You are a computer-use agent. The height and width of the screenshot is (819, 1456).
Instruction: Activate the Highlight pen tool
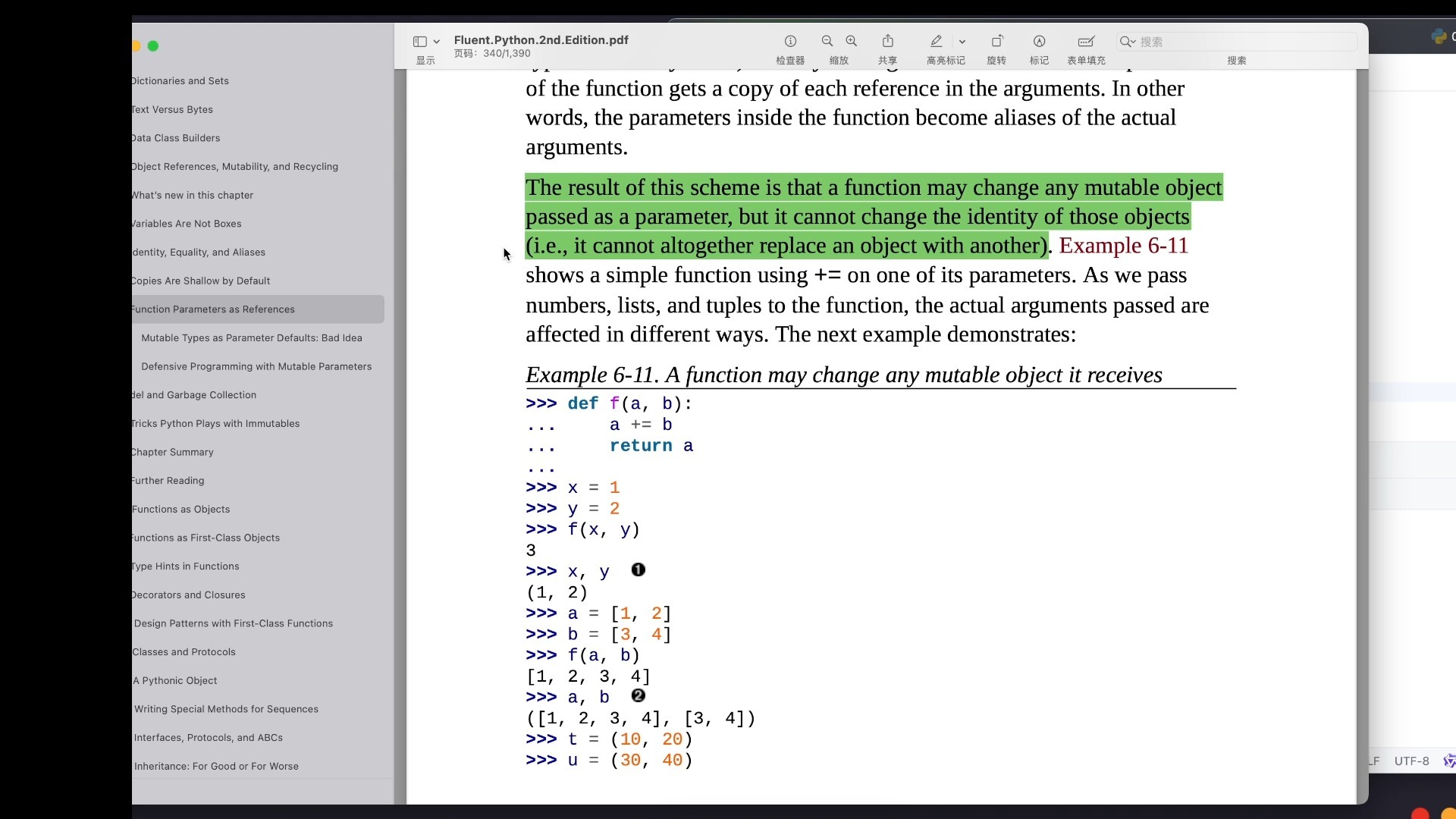tap(937, 41)
